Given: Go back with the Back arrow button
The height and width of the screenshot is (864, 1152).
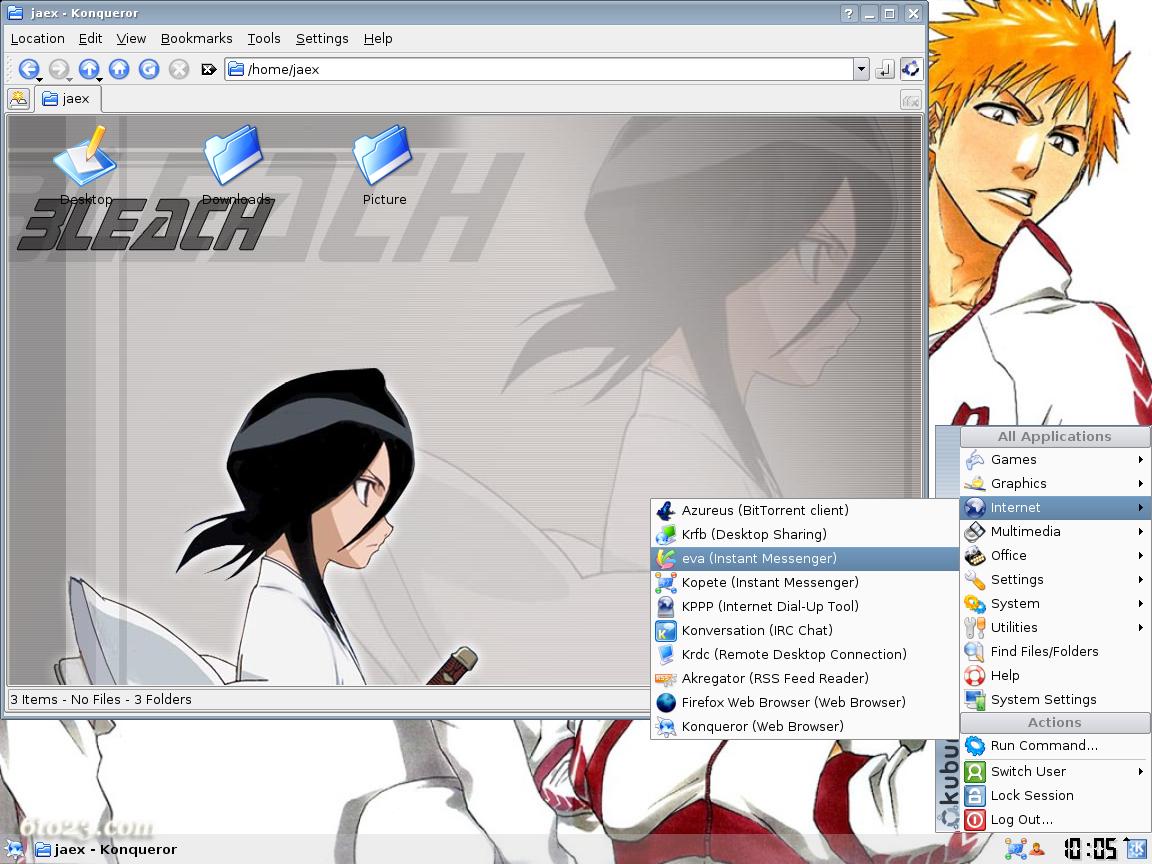Looking at the screenshot, I should coord(28,69).
